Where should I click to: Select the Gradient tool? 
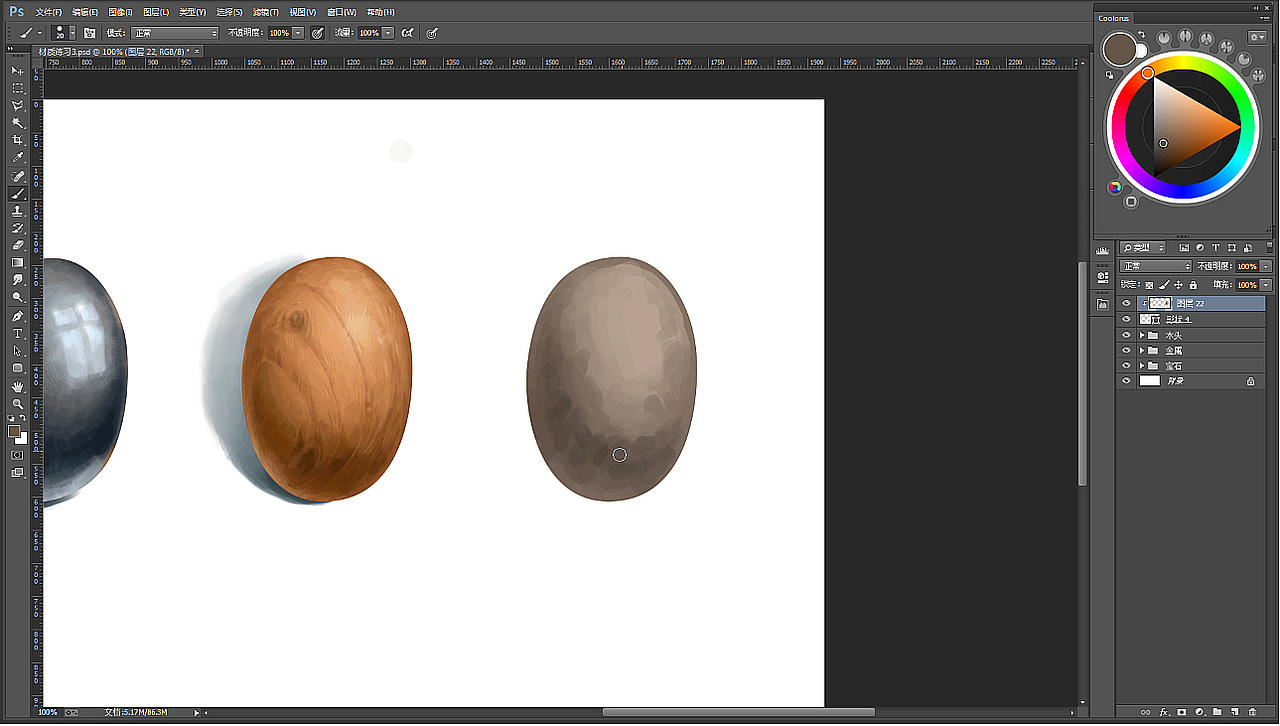click(17, 263)
